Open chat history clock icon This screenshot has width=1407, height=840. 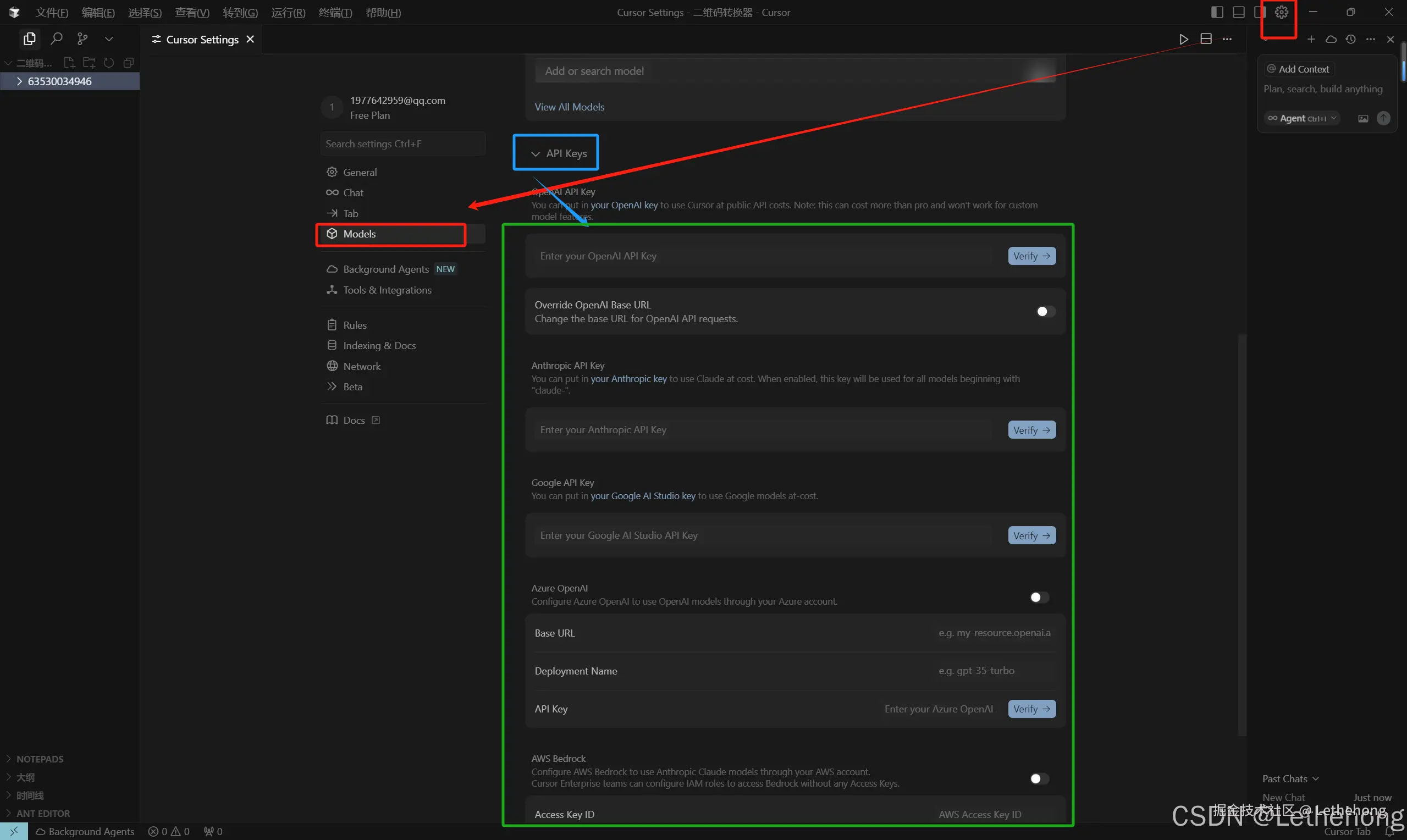coord(1351,39)
